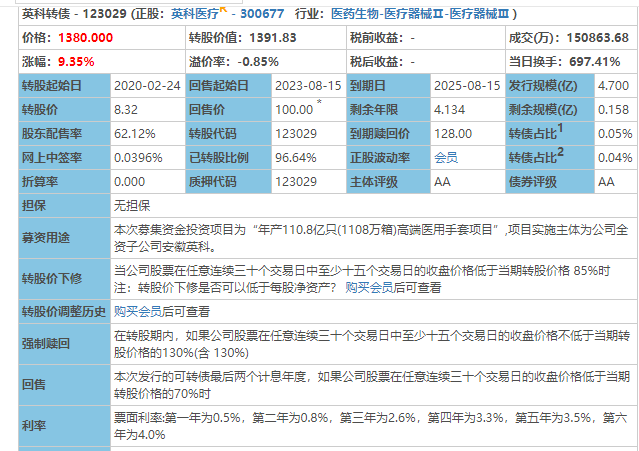This screenshot has width=639, height=451.
Task: Select the value 0.0396%
Action: pos(138,158)
